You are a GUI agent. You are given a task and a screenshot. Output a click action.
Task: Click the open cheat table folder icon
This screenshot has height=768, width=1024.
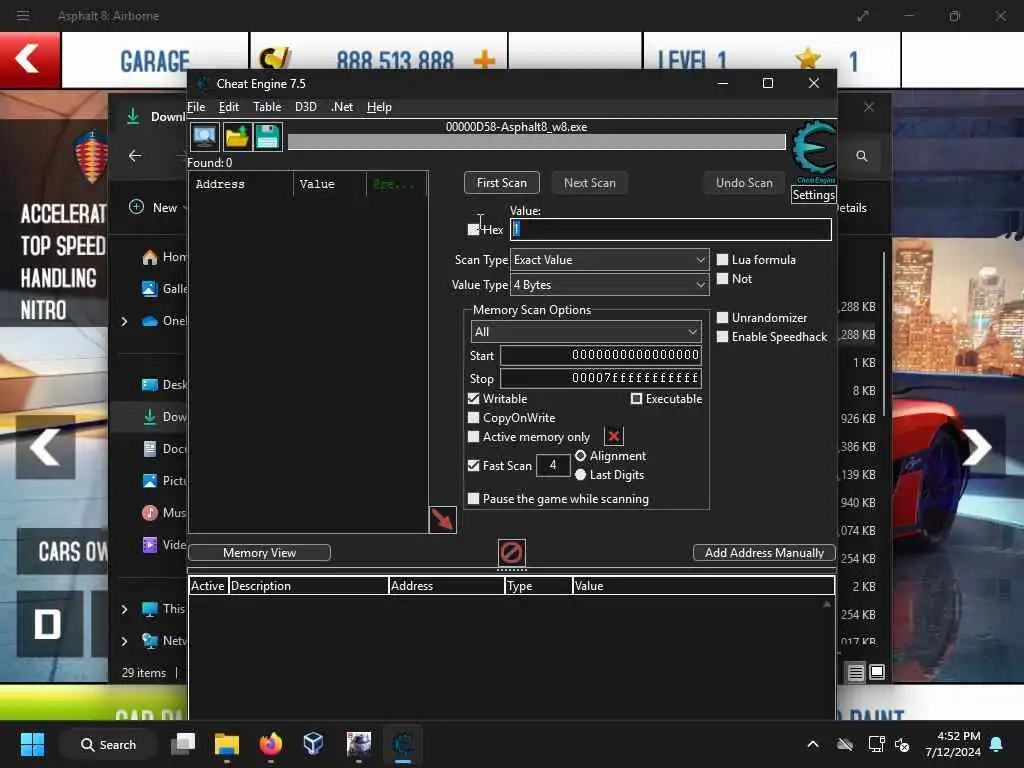coord(236,137)
